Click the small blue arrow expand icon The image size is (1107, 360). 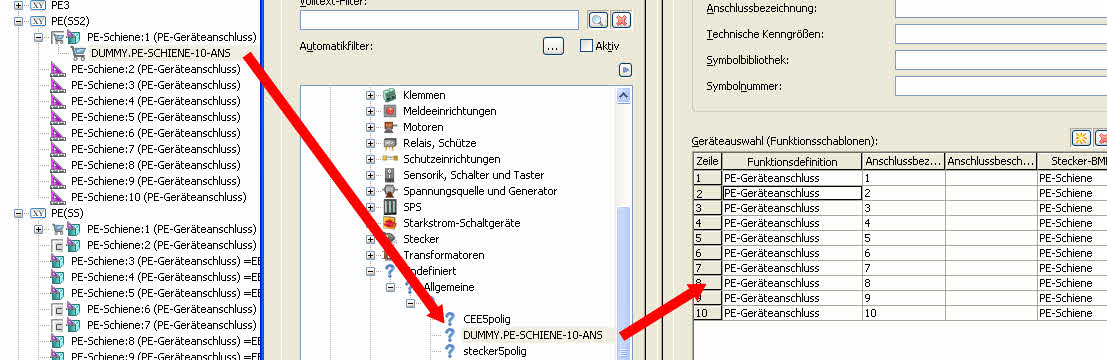[x=625, y=70]
